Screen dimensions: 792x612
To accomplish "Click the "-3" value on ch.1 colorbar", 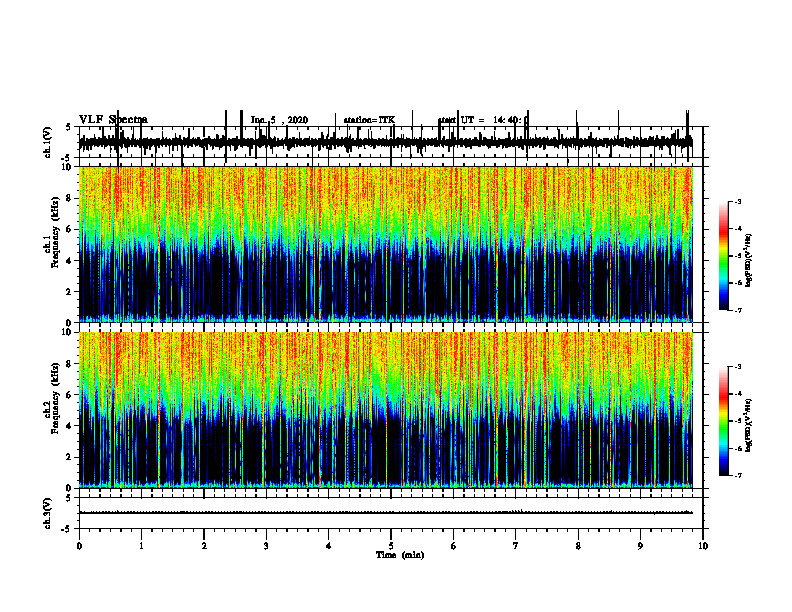I will 738,202.
